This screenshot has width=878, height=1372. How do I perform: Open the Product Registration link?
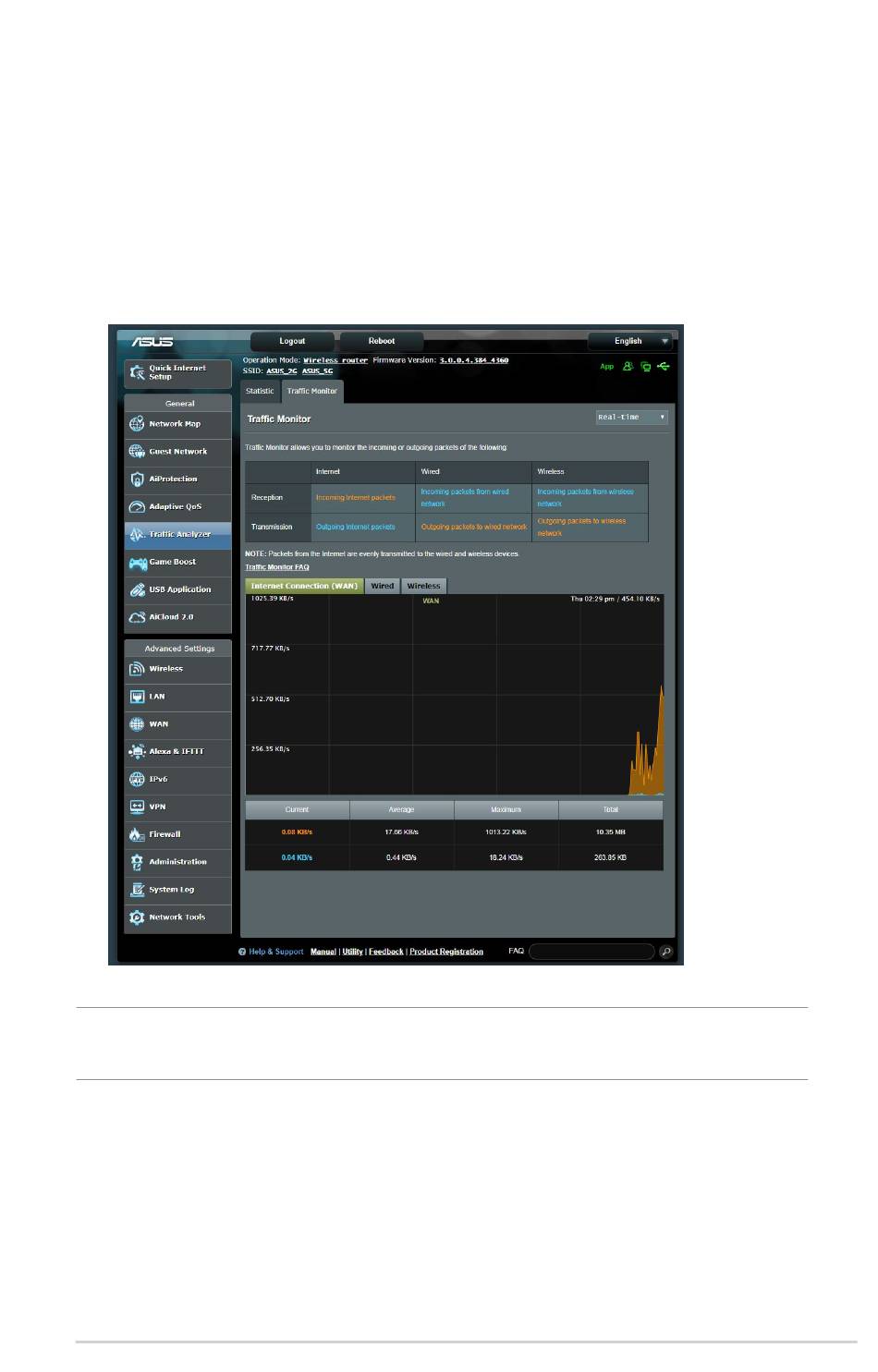coord(446,952)
